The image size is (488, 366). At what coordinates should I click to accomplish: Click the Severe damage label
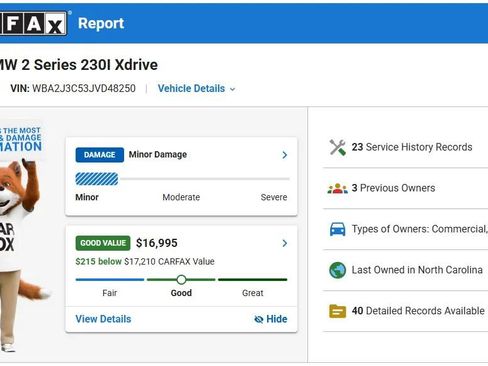274,197
